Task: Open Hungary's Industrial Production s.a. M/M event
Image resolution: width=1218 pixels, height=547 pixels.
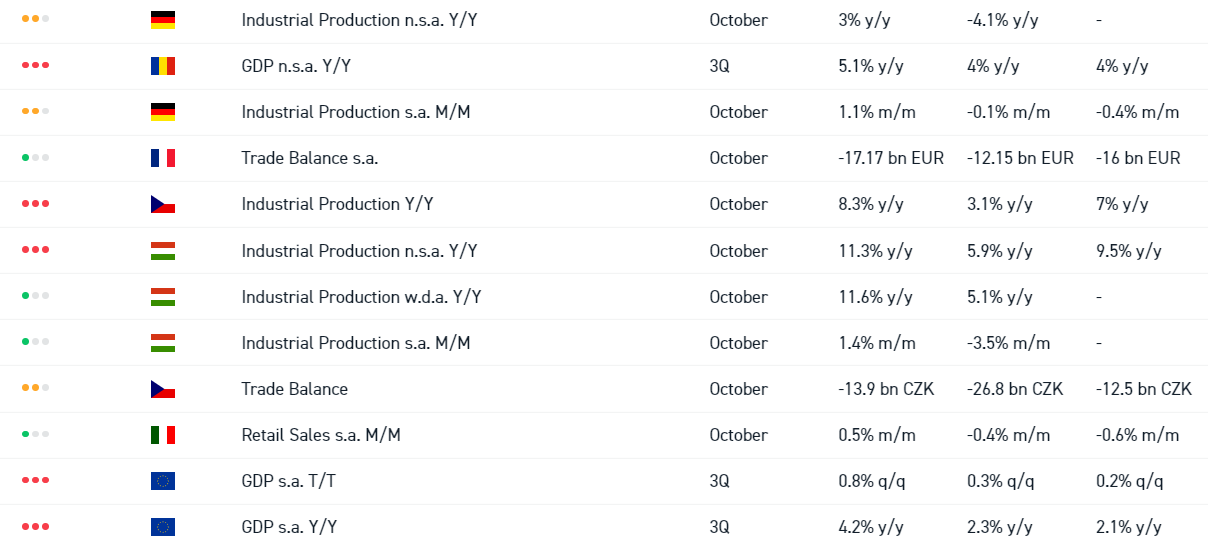Action: [x=355, y=343]
